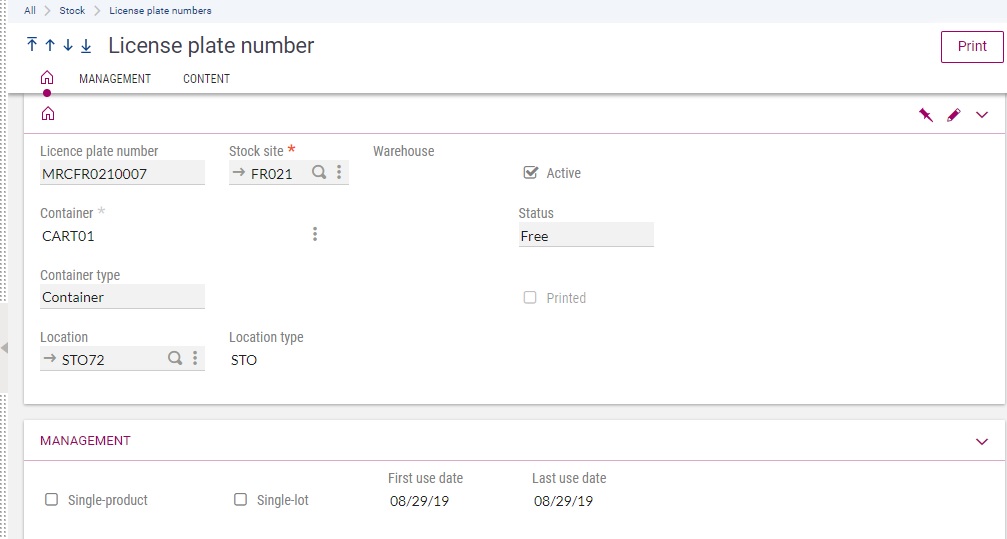
Task: Open License plate numbers breadcrumb link
Action: tap(160, 10)
